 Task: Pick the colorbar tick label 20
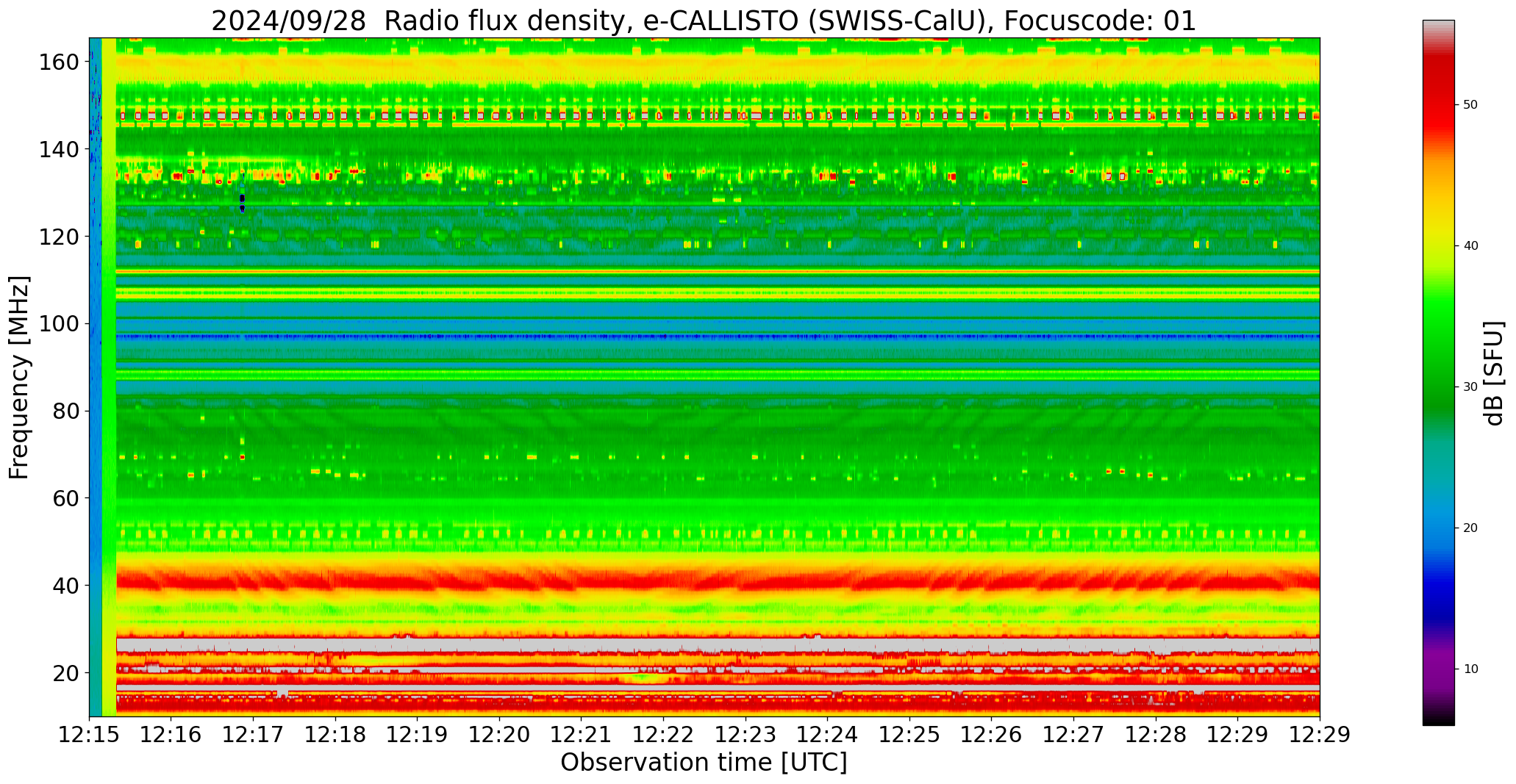1470,528
